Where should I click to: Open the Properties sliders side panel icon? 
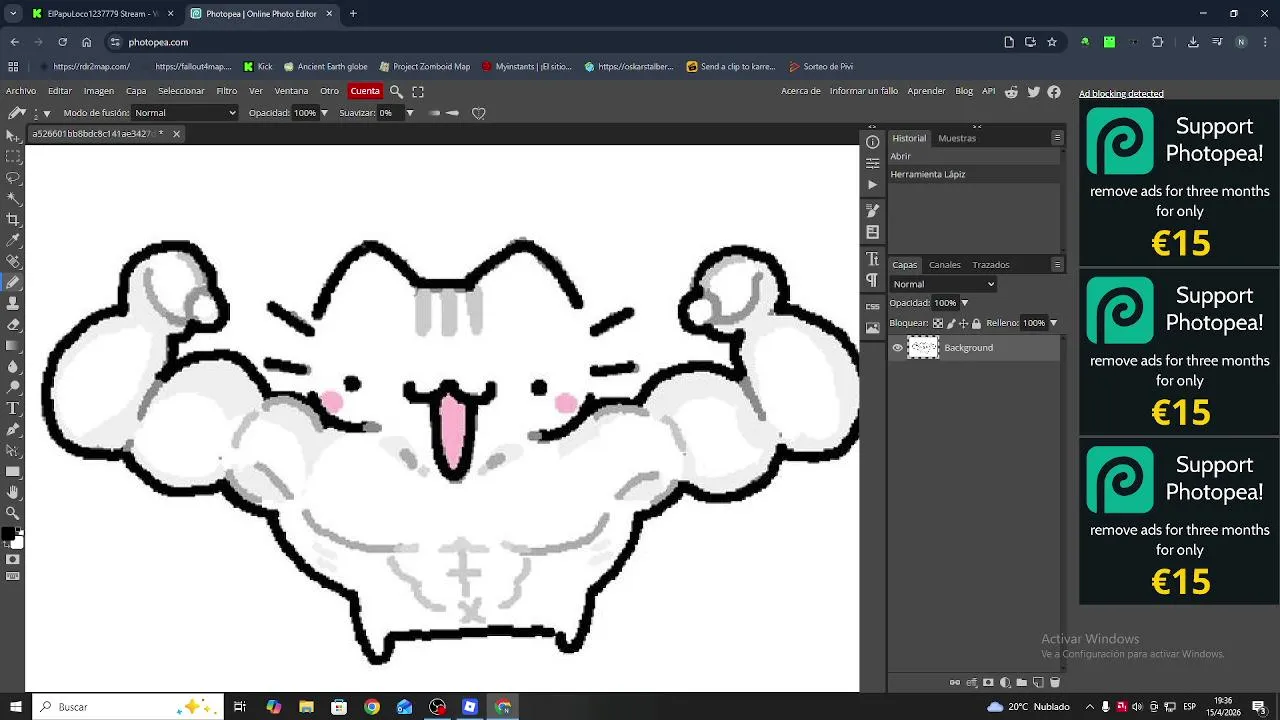pos(873,163)
